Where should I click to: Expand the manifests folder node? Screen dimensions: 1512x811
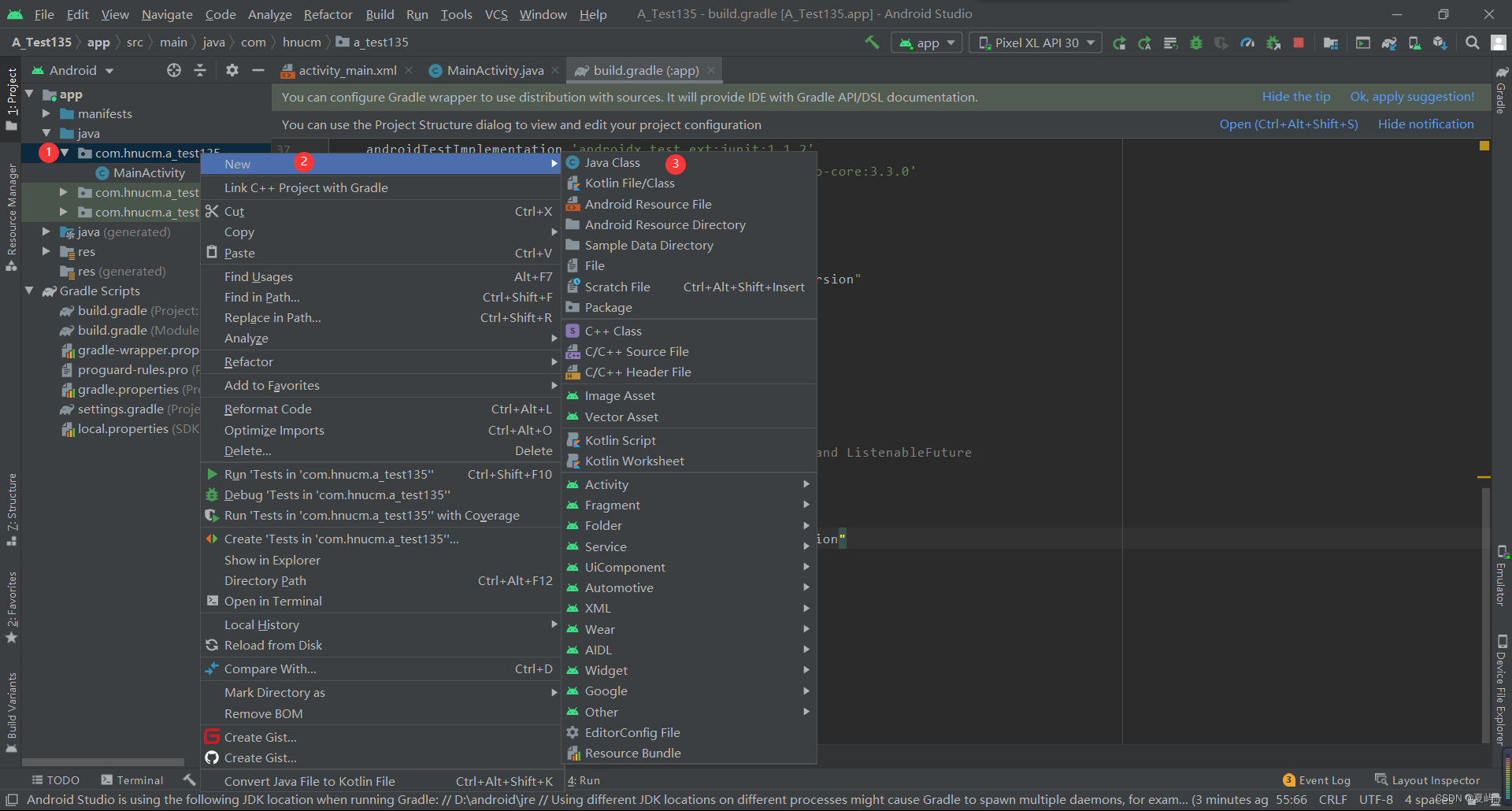click(46, 114)
